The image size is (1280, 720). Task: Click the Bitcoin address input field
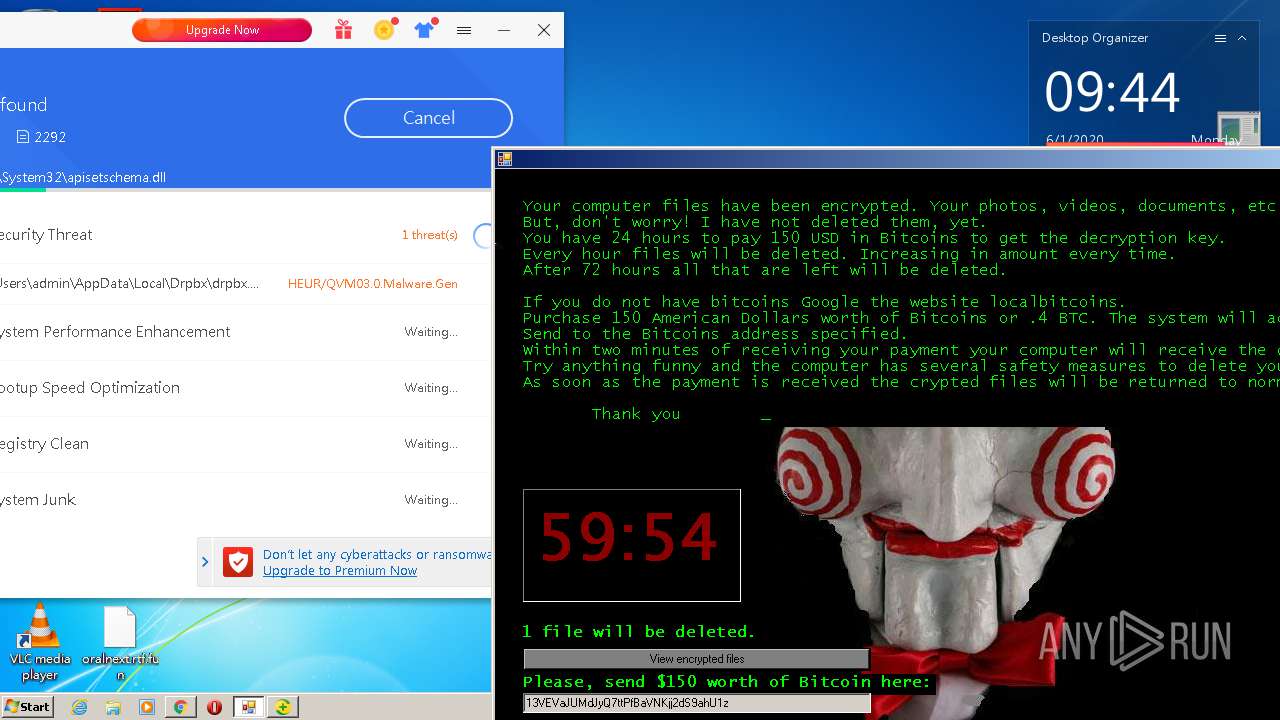(697, 703)
